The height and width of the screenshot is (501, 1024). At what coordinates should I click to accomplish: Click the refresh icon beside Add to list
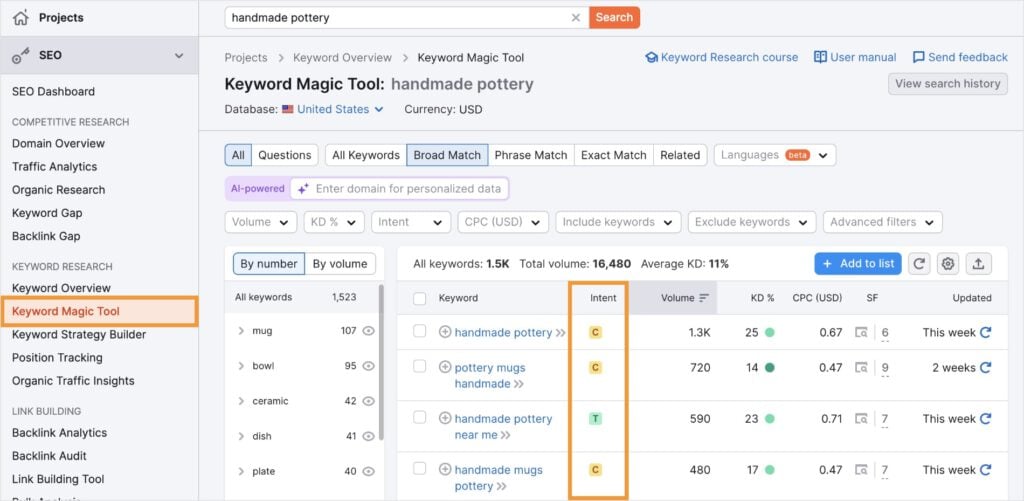(919, 264)
